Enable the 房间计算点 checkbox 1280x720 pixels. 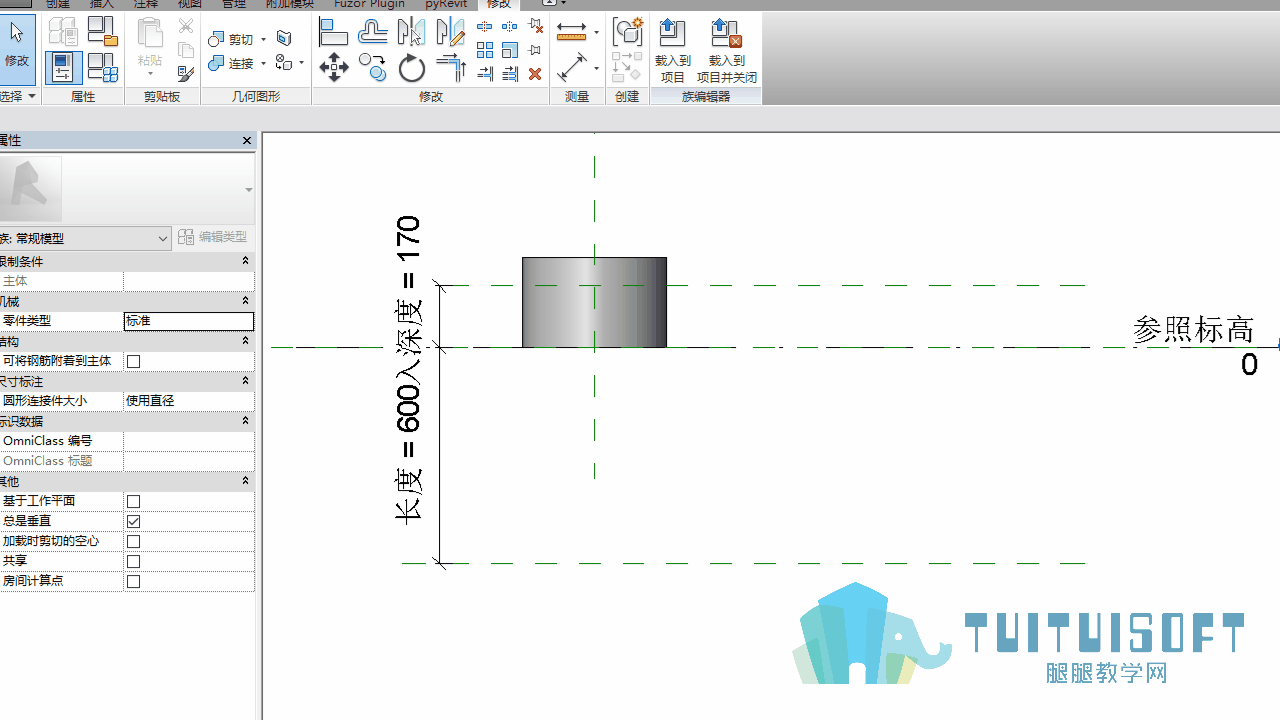pos(134,581)
